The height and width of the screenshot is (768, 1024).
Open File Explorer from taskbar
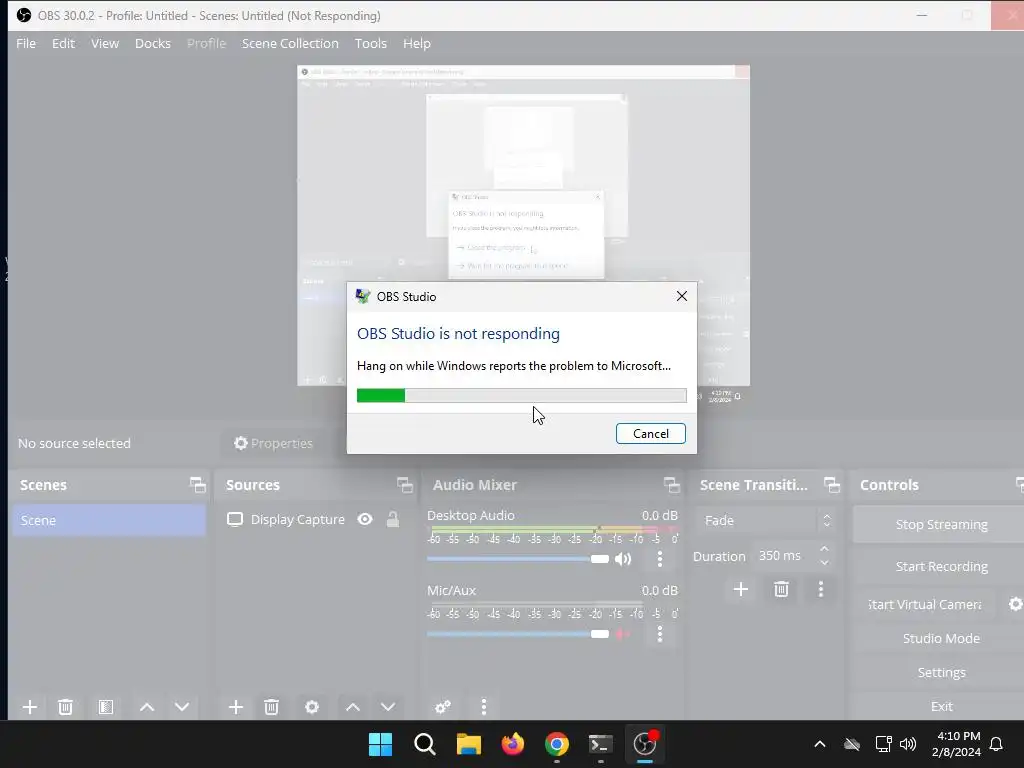point(468,744)
